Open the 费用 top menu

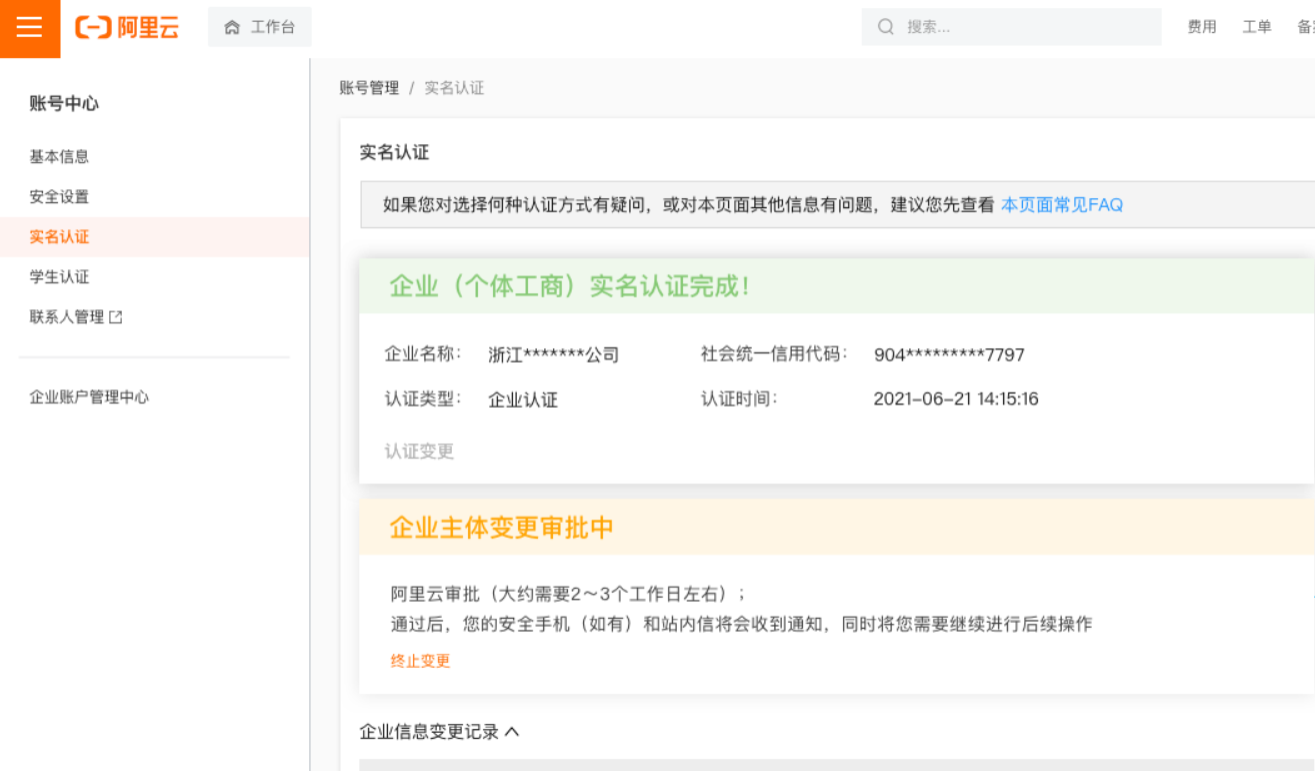pos(1201,27)
